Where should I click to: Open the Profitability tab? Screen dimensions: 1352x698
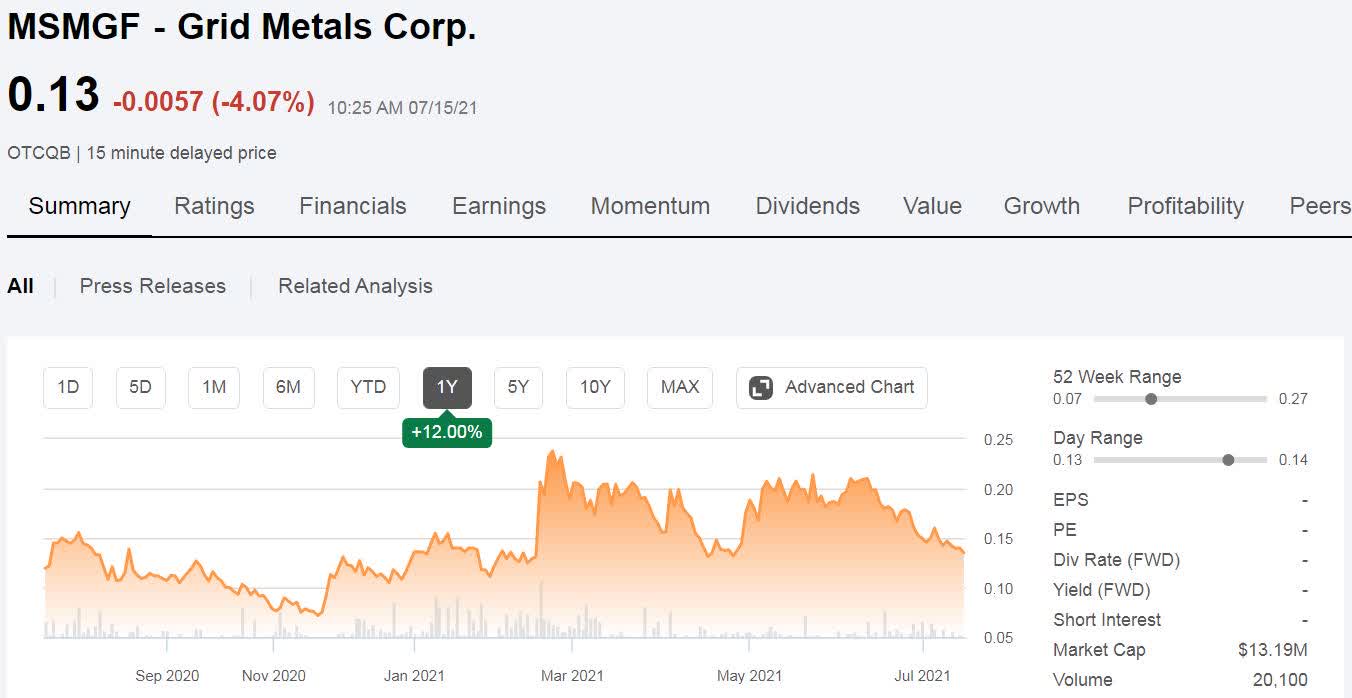(x=1185, y=206)
